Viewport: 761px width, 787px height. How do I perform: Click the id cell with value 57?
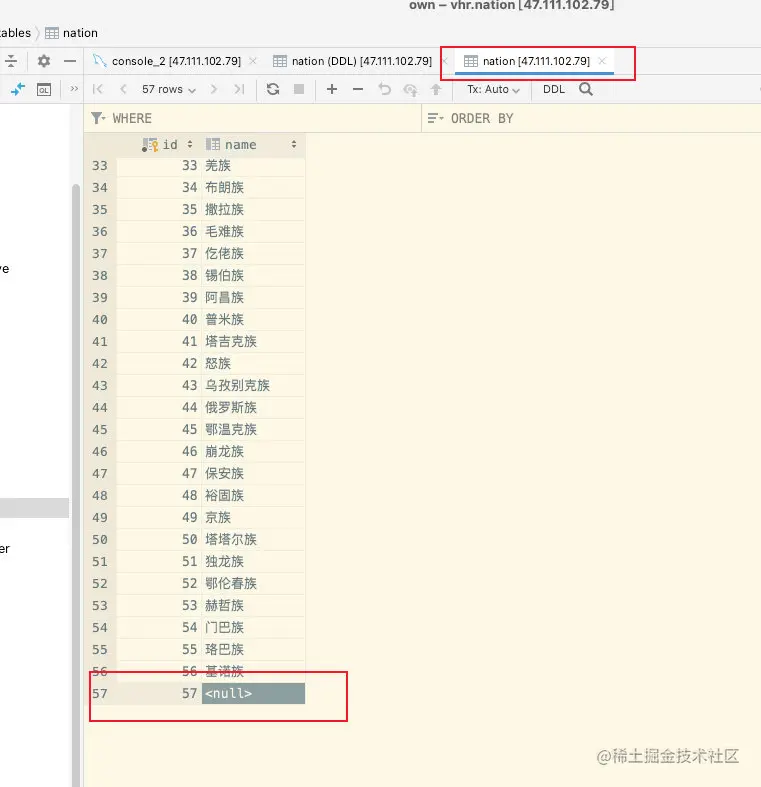tap(159, 693)
